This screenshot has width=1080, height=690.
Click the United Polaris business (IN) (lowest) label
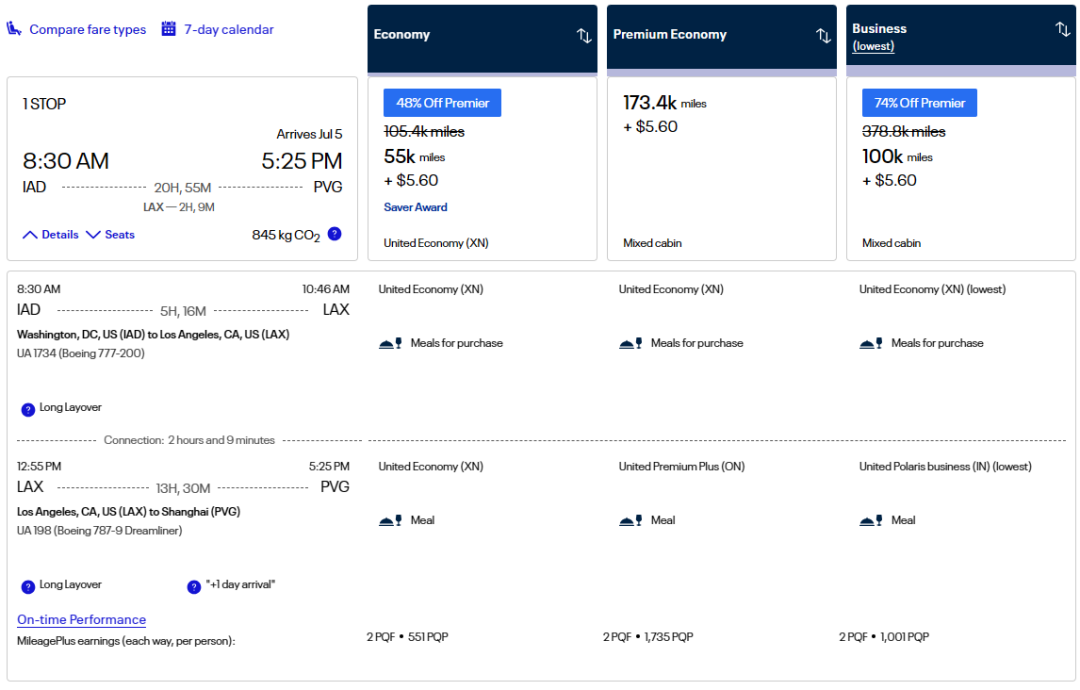click(x=945, y=466)
